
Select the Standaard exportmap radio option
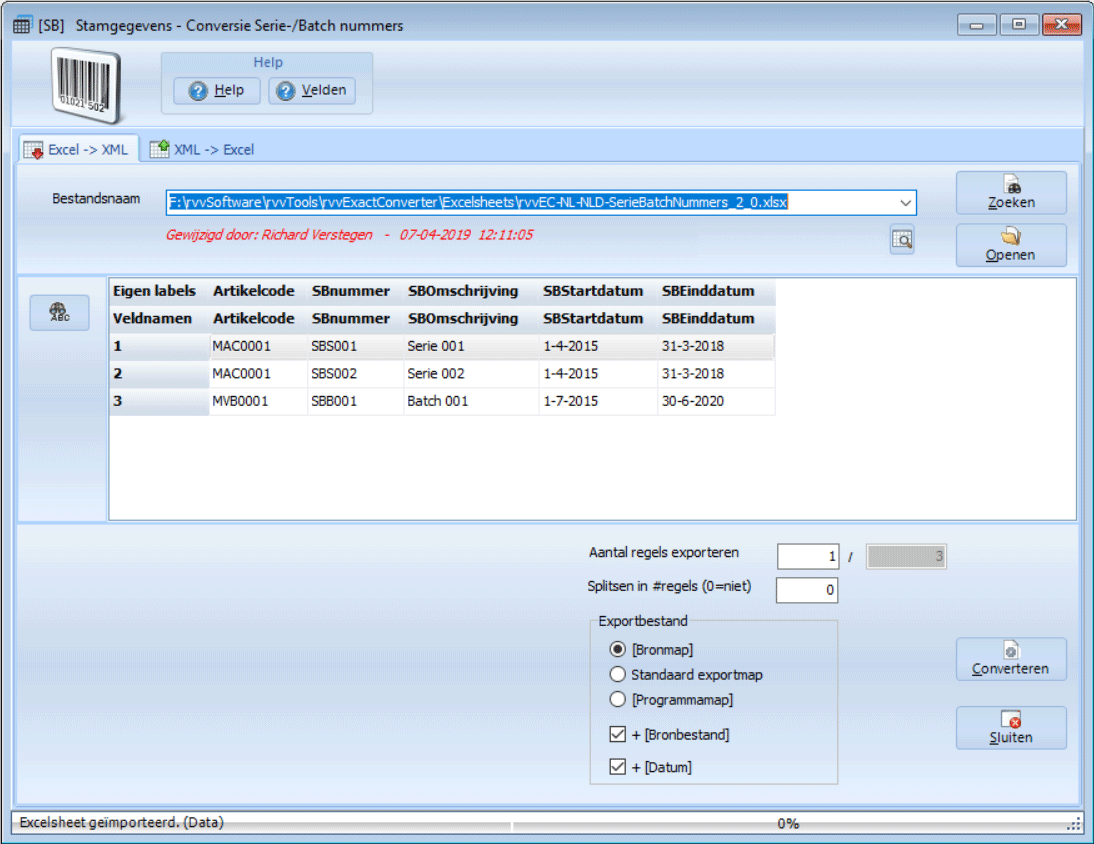click(618, 675)
